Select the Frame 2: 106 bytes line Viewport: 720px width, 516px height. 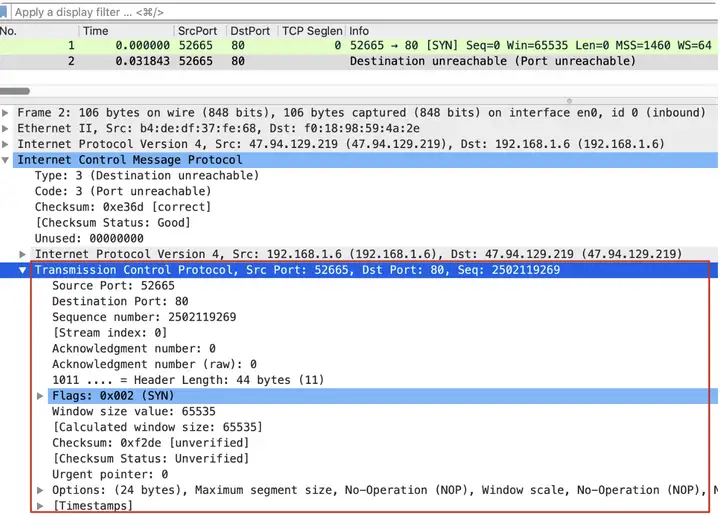[x=361, y=112]
